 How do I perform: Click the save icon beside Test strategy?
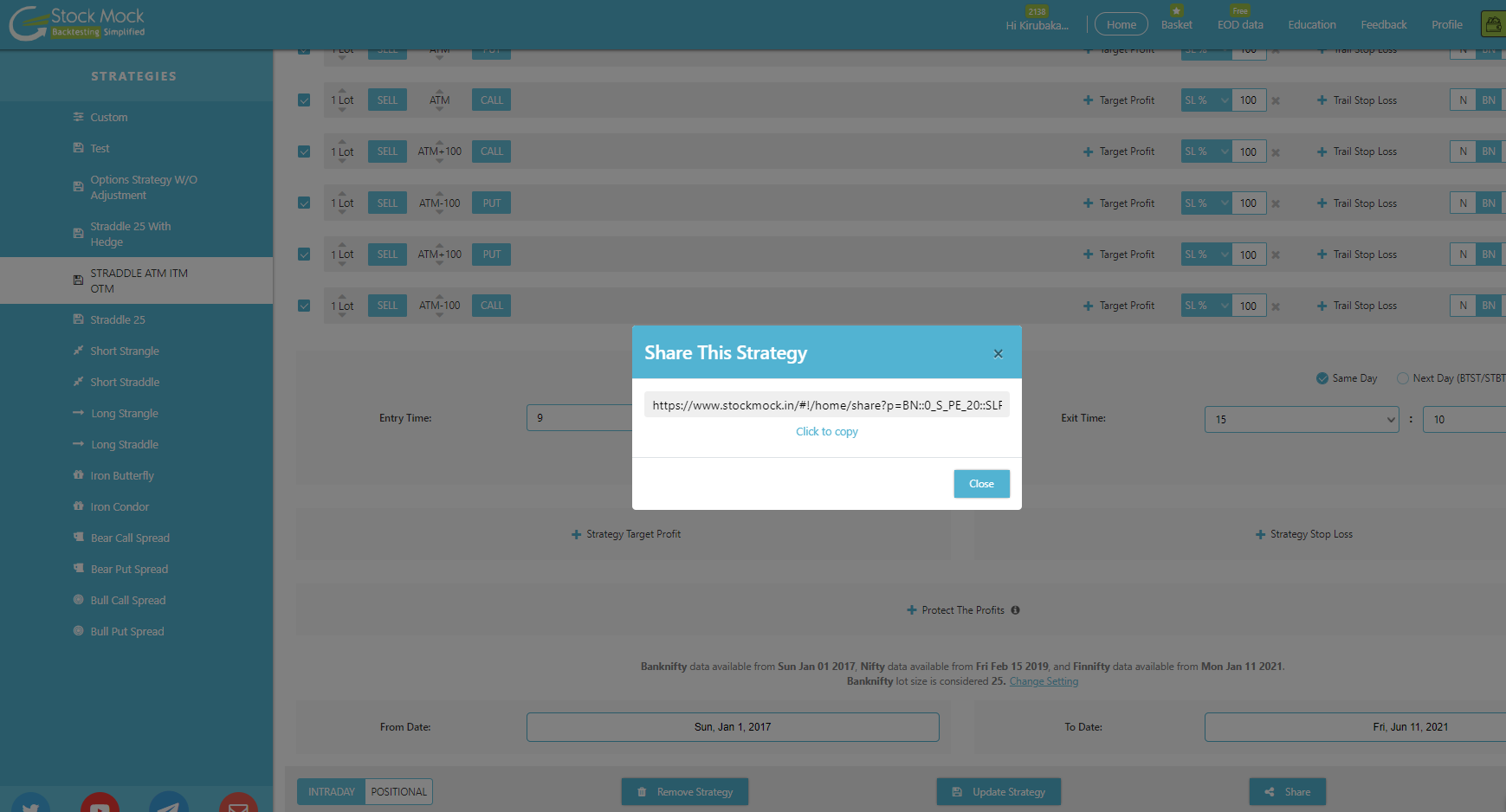coord(79,148)
